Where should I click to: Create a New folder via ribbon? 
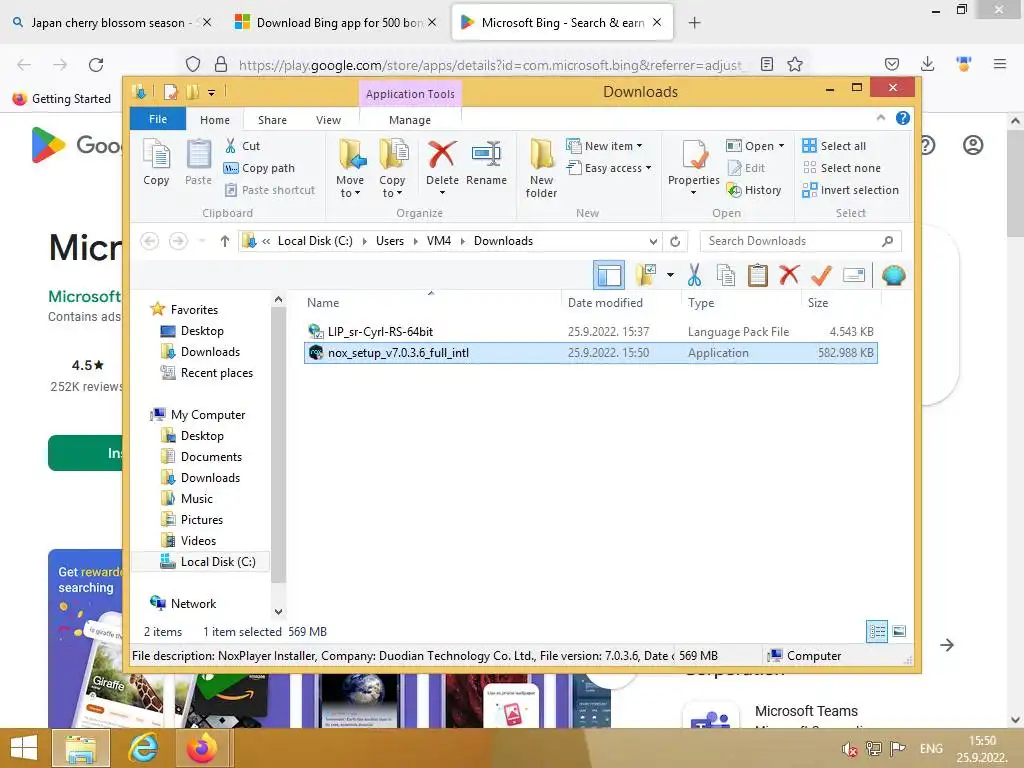tap(541, 168)
